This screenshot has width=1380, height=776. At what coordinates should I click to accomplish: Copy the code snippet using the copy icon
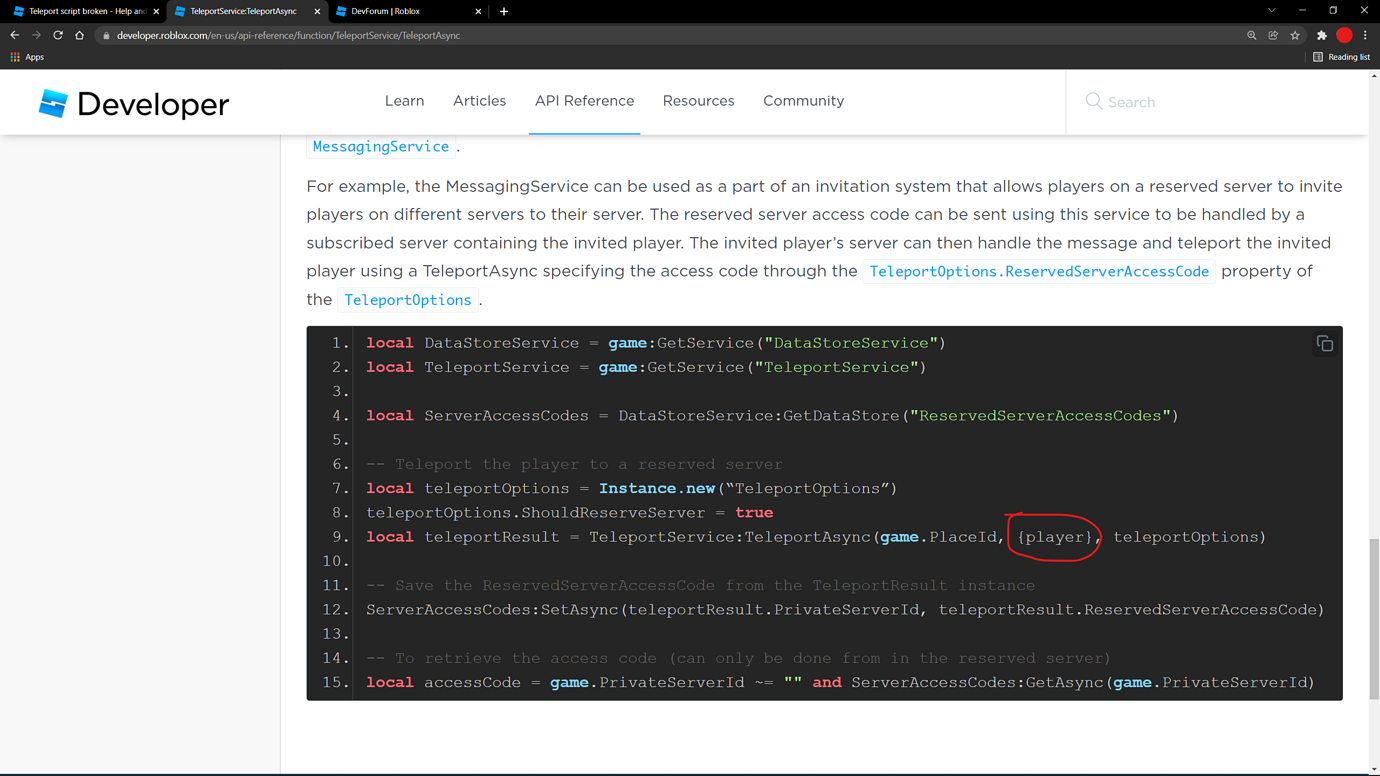(1324, 343)
